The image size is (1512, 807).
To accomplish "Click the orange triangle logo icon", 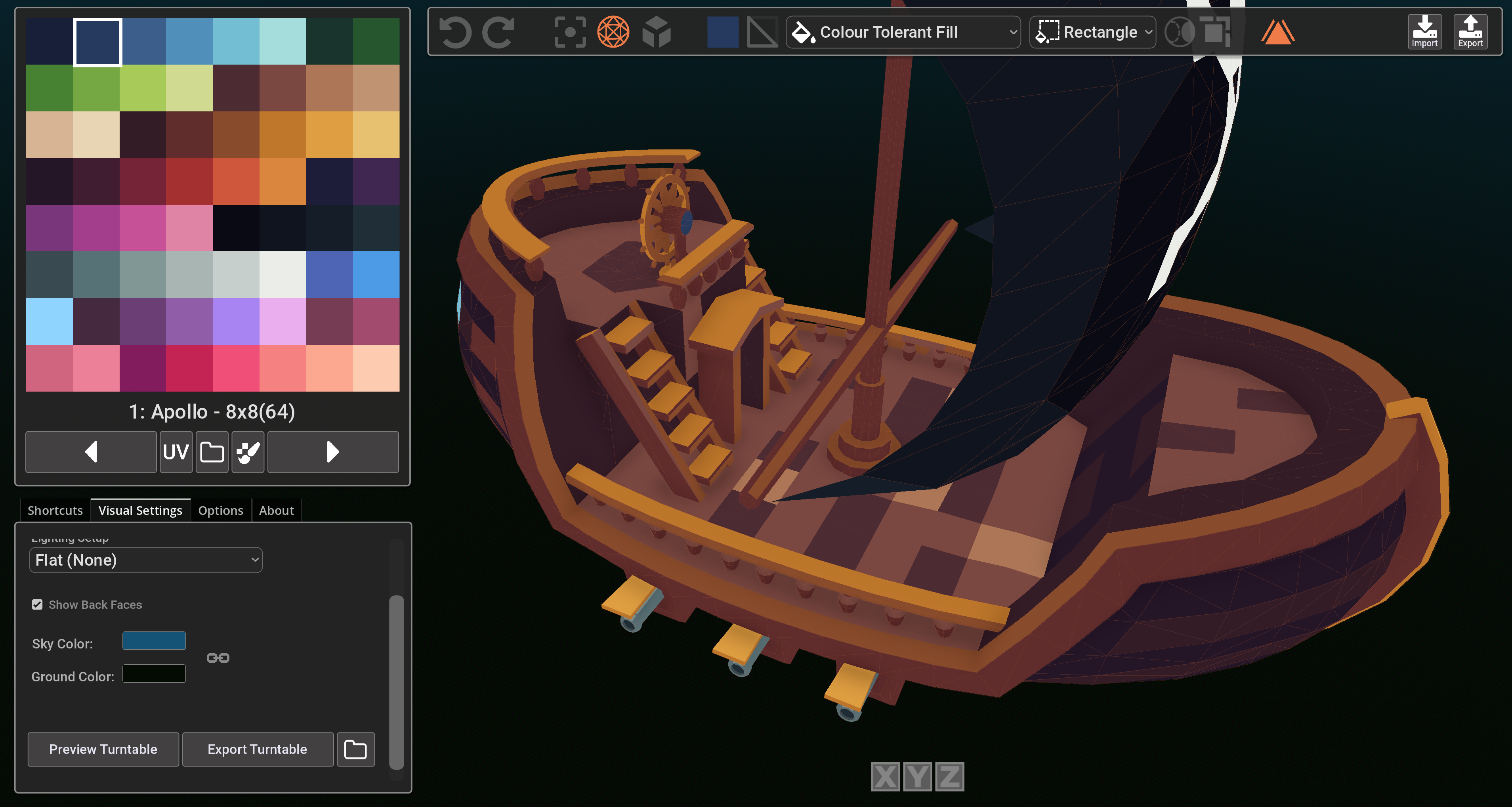I will tap(1277, 32).
